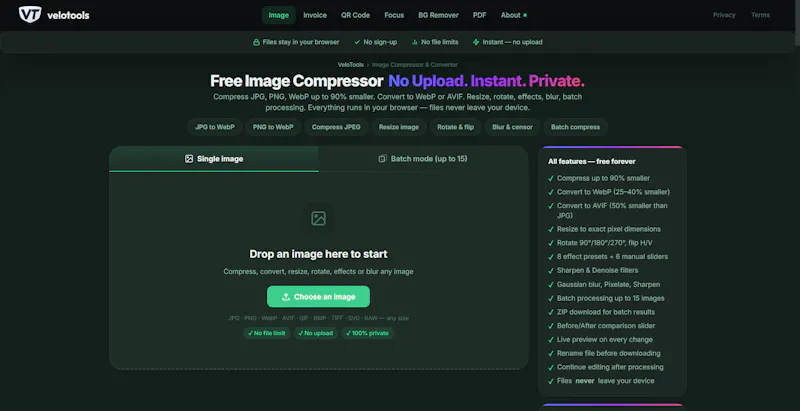Click the image icon in Single image tab
Viewport: 800px width, 411px height.
(x=189, y=159)
